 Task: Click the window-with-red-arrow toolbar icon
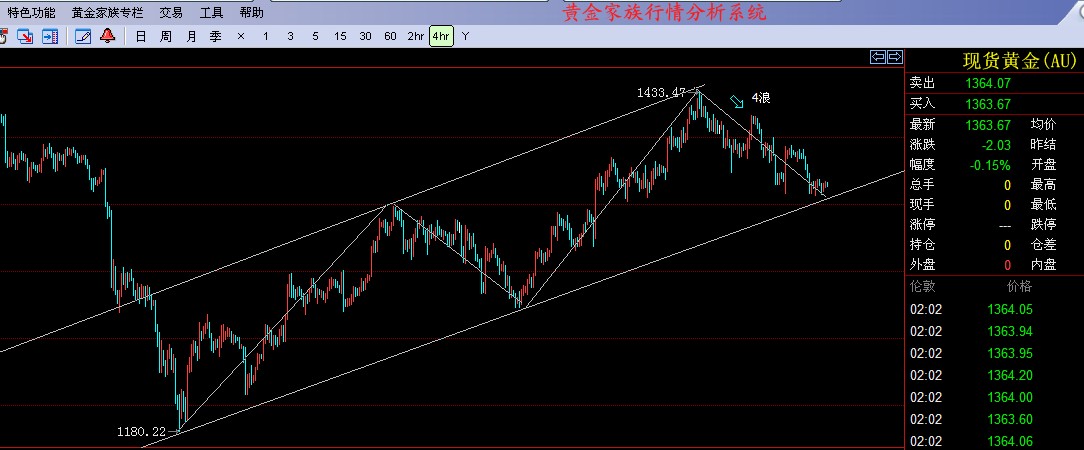(25, 37)
